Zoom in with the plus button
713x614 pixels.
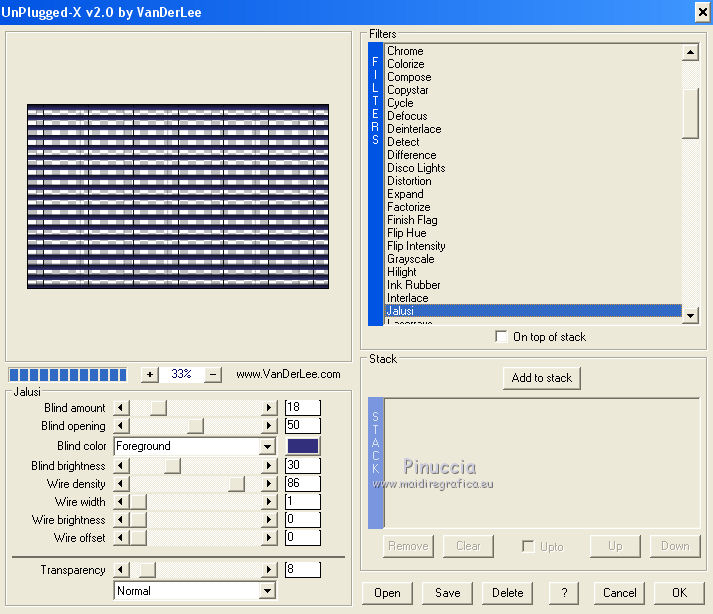[150, 374]
